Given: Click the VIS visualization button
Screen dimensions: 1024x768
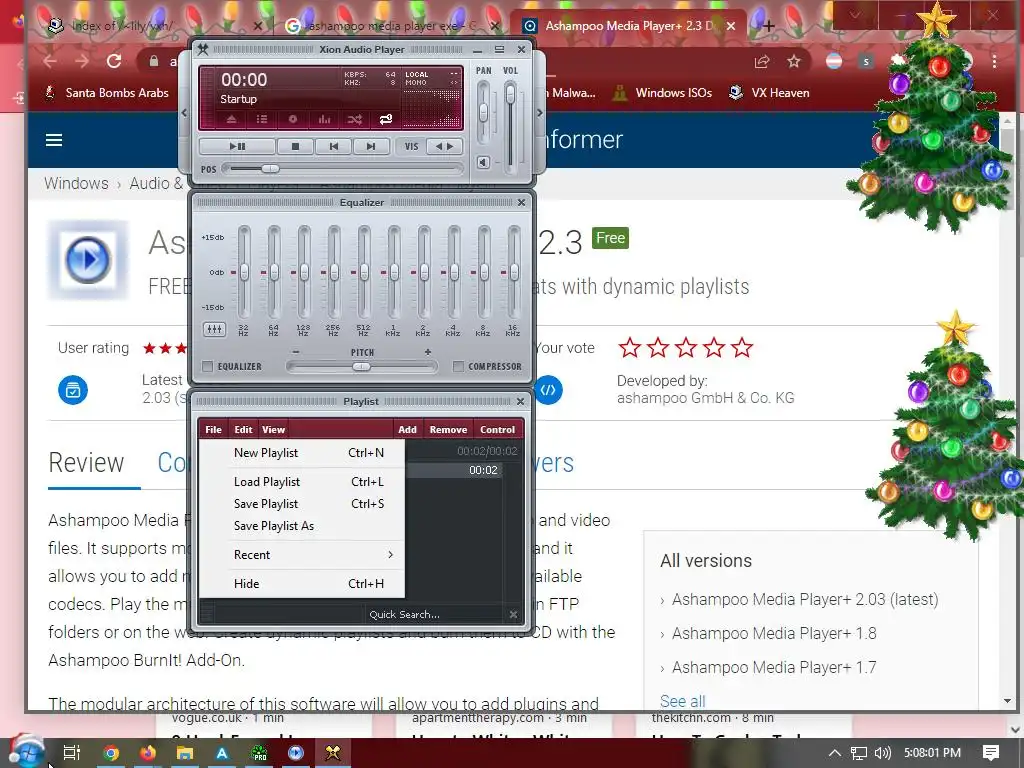Looking at the screenshot, I should [x=411, y=146].
